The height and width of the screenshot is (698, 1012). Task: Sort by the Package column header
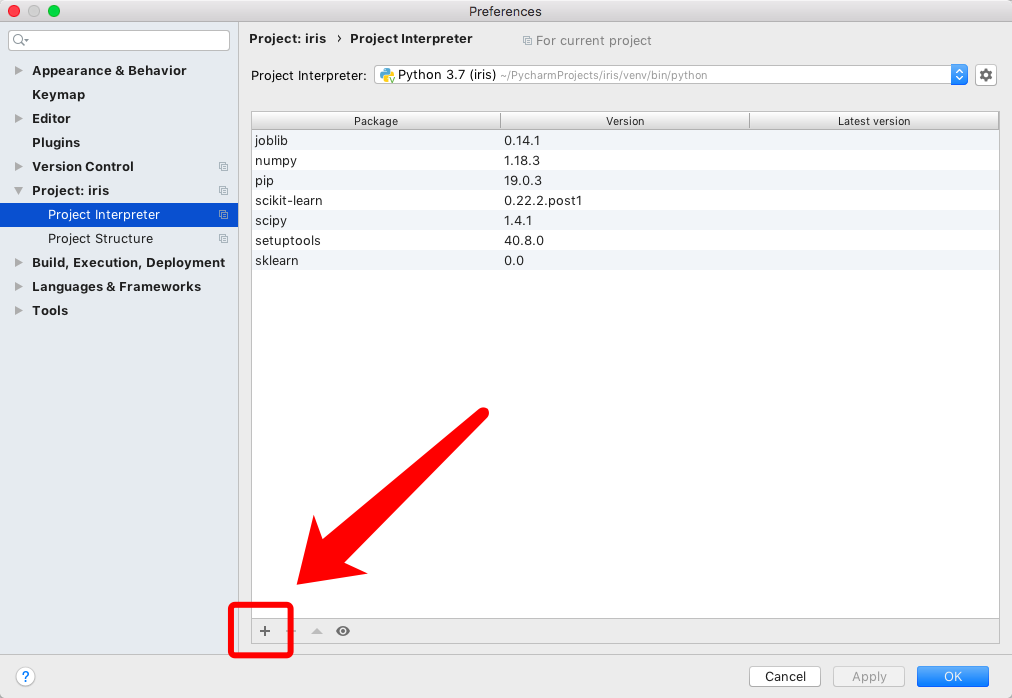(376, 121)
